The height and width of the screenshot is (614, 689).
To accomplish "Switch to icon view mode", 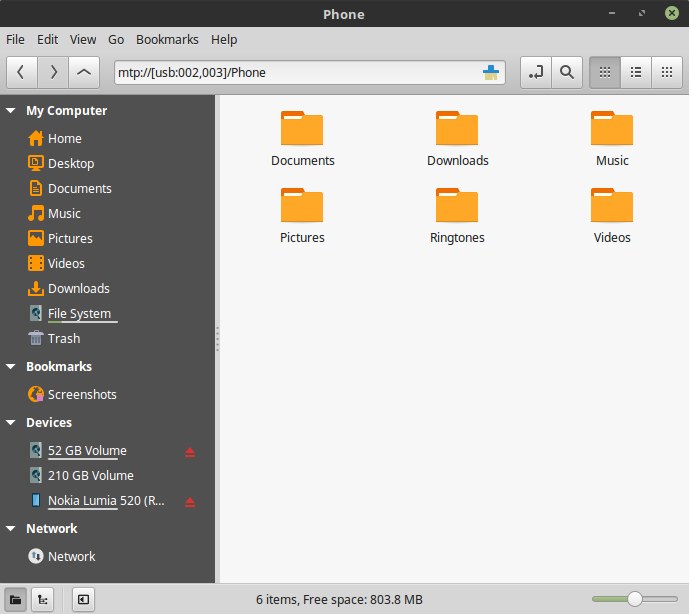I will [604, 72].
